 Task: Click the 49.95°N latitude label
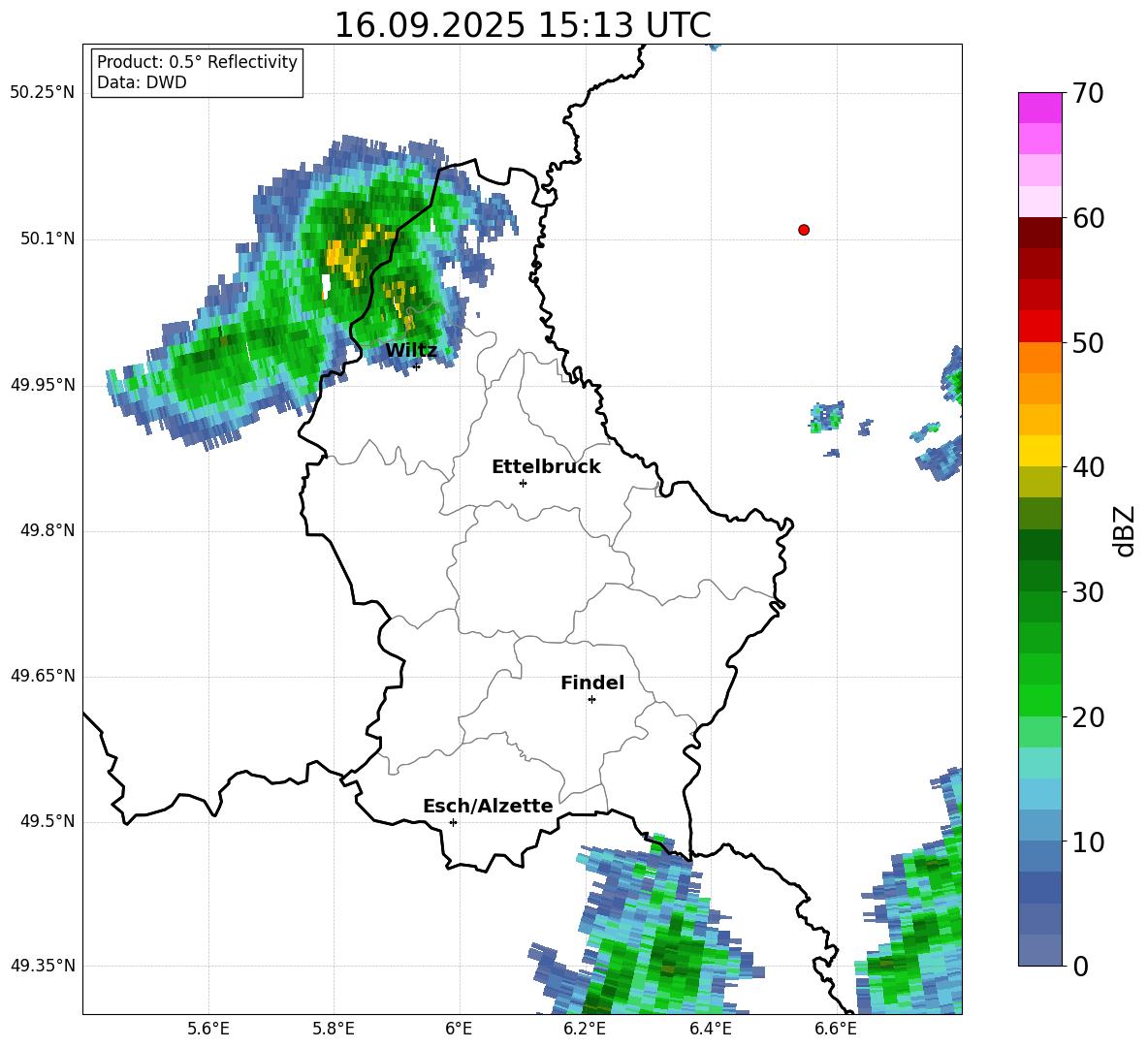coord(43,385)
